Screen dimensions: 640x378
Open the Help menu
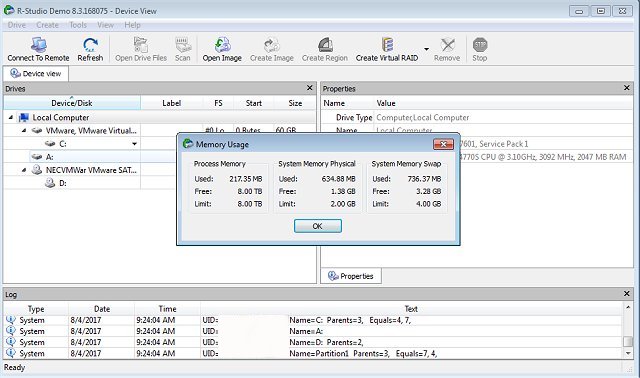[x=132, y=25]
